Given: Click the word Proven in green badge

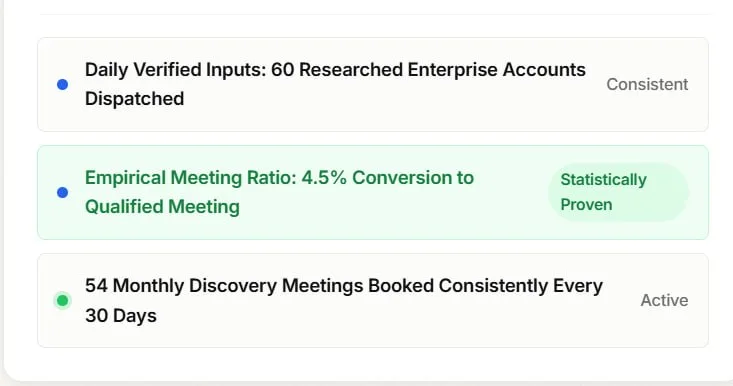Looking at the screenshot, I should click(x=586, y=205).
